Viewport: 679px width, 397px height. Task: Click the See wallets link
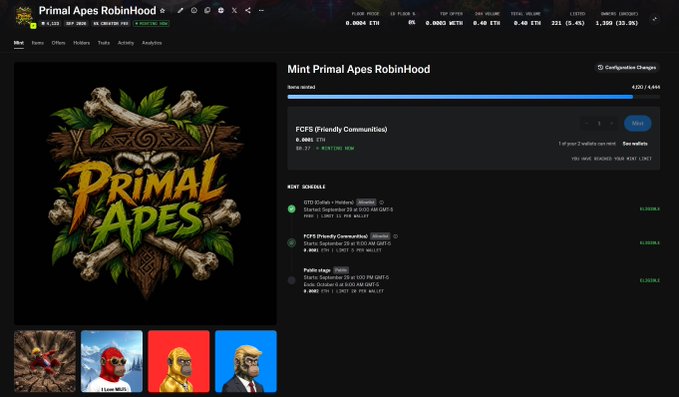coord(635,143)
